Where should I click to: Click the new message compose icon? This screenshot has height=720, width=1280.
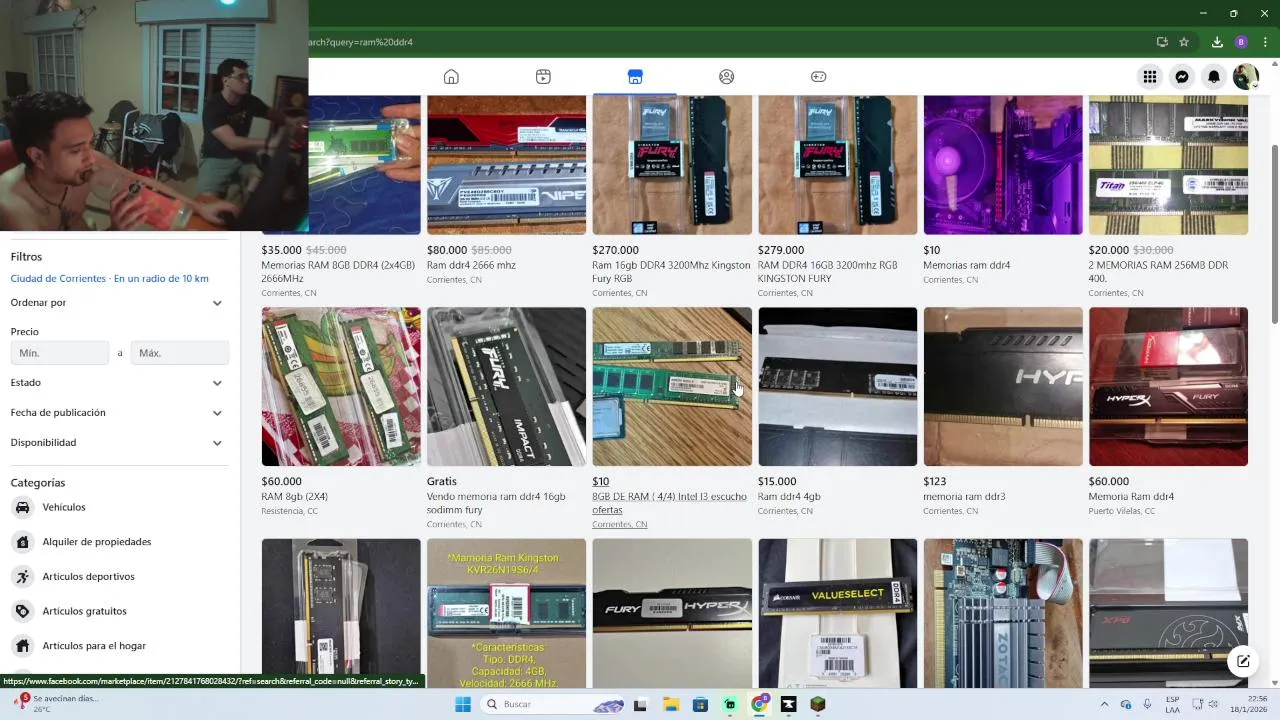1243,661
